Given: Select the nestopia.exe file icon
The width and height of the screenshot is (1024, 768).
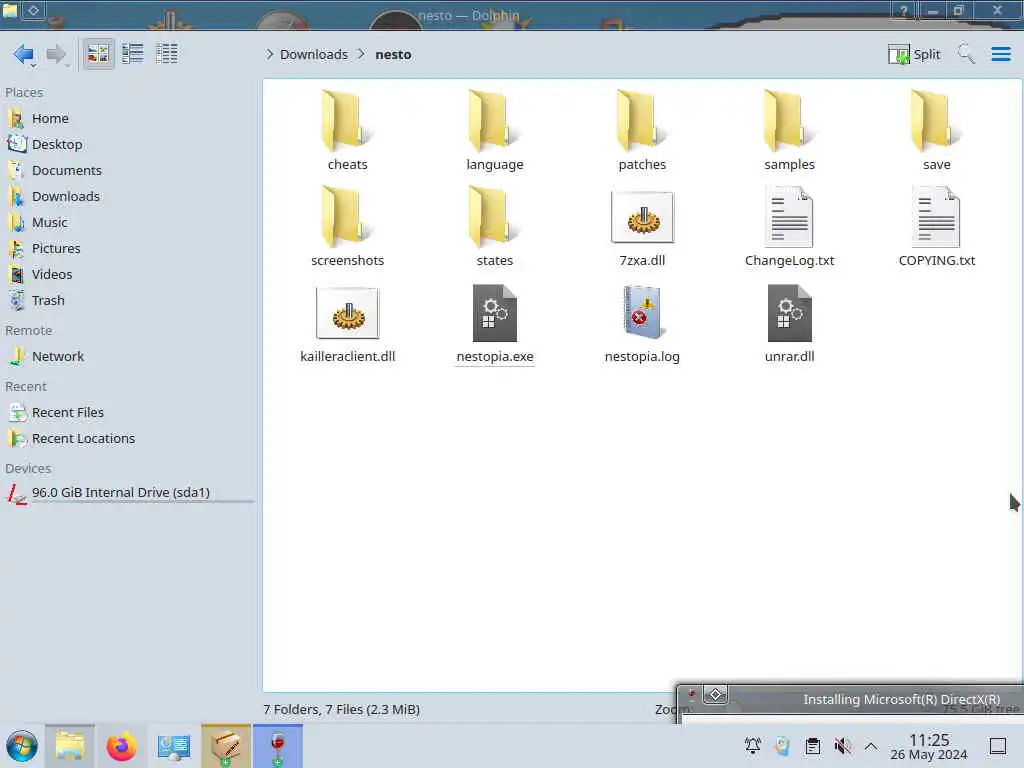Looking at the screenshot, I should click(494, 313).
